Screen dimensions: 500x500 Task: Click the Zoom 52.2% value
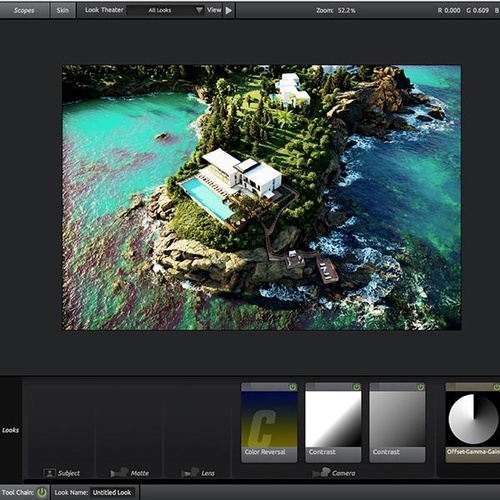tap(347, 10)
